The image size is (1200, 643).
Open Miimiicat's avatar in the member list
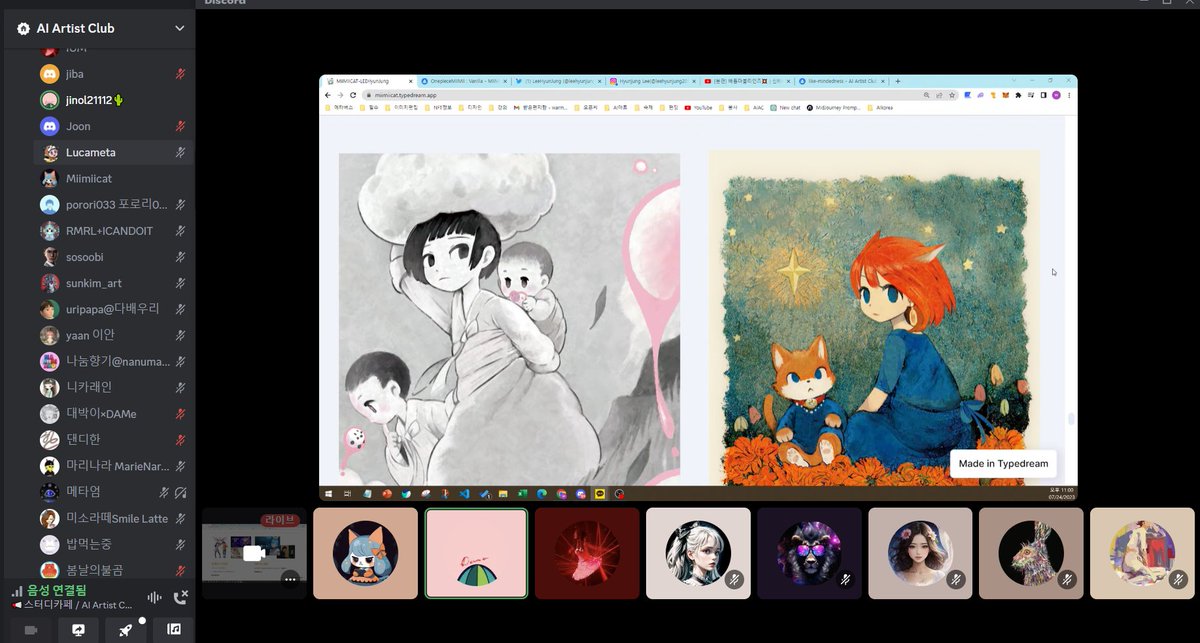coord(49,178)
